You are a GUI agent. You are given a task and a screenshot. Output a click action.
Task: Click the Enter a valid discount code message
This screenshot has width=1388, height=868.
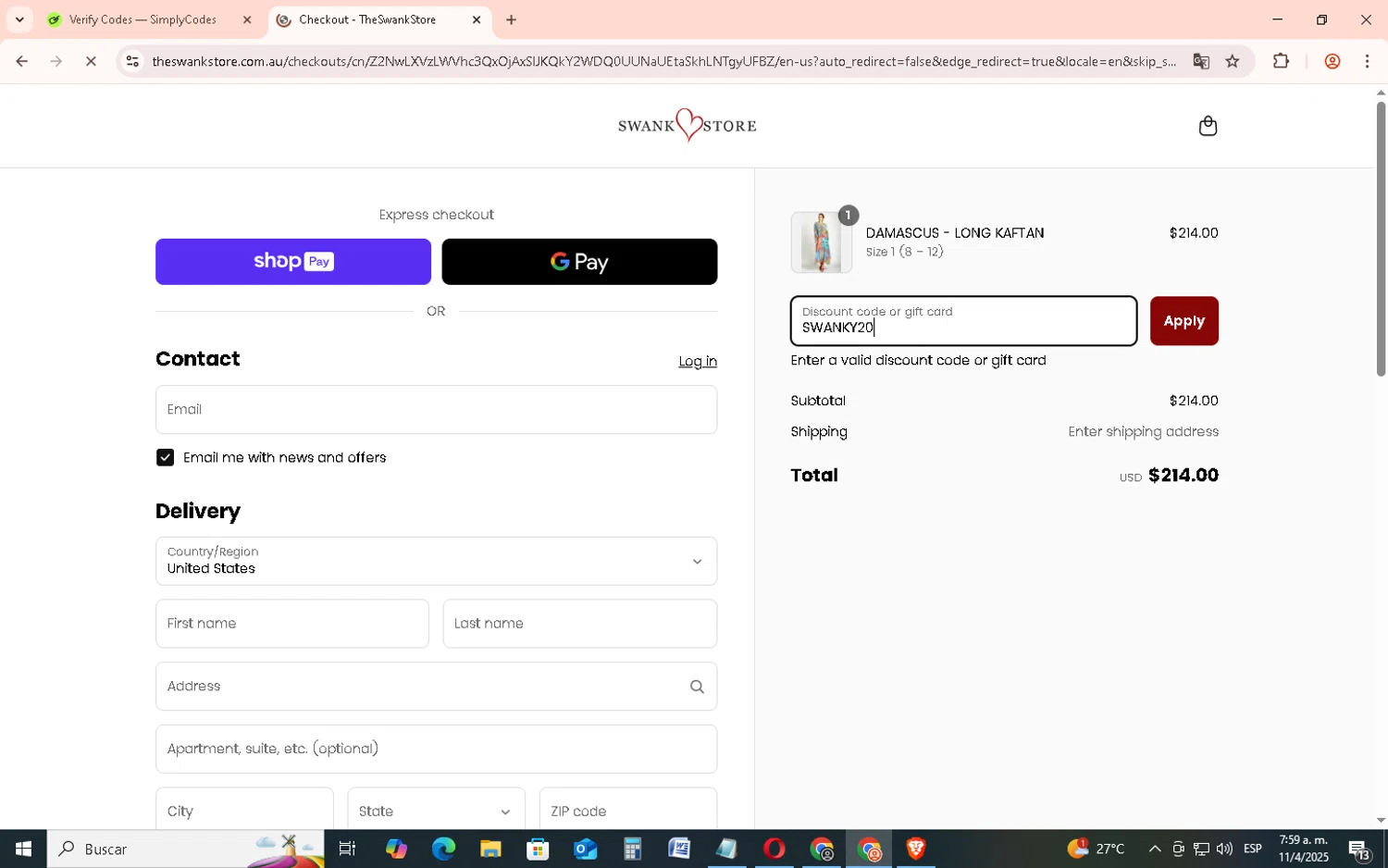tap(918, 360)
